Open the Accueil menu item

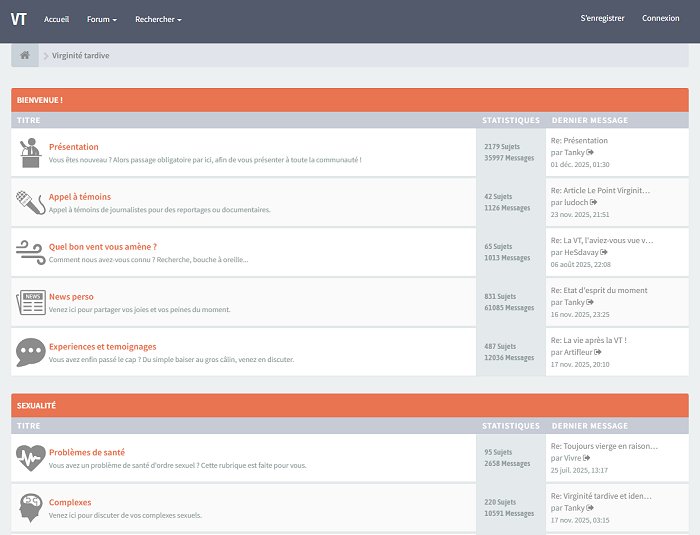tap(57, 19)
